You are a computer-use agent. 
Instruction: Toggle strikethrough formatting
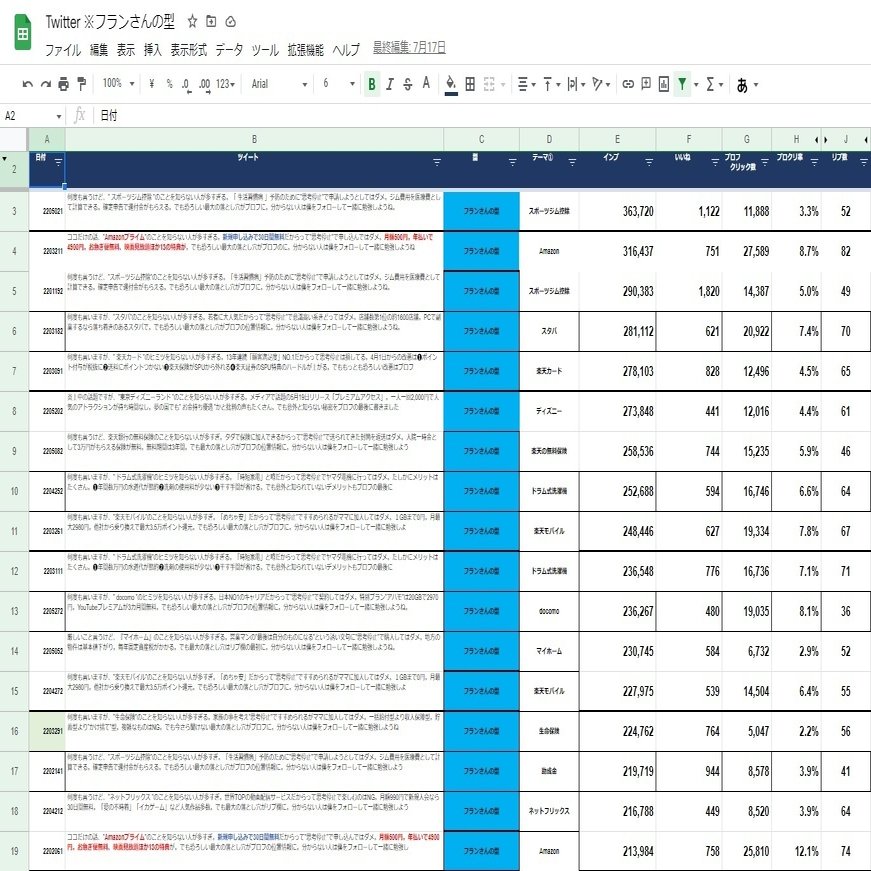(408, 84)
